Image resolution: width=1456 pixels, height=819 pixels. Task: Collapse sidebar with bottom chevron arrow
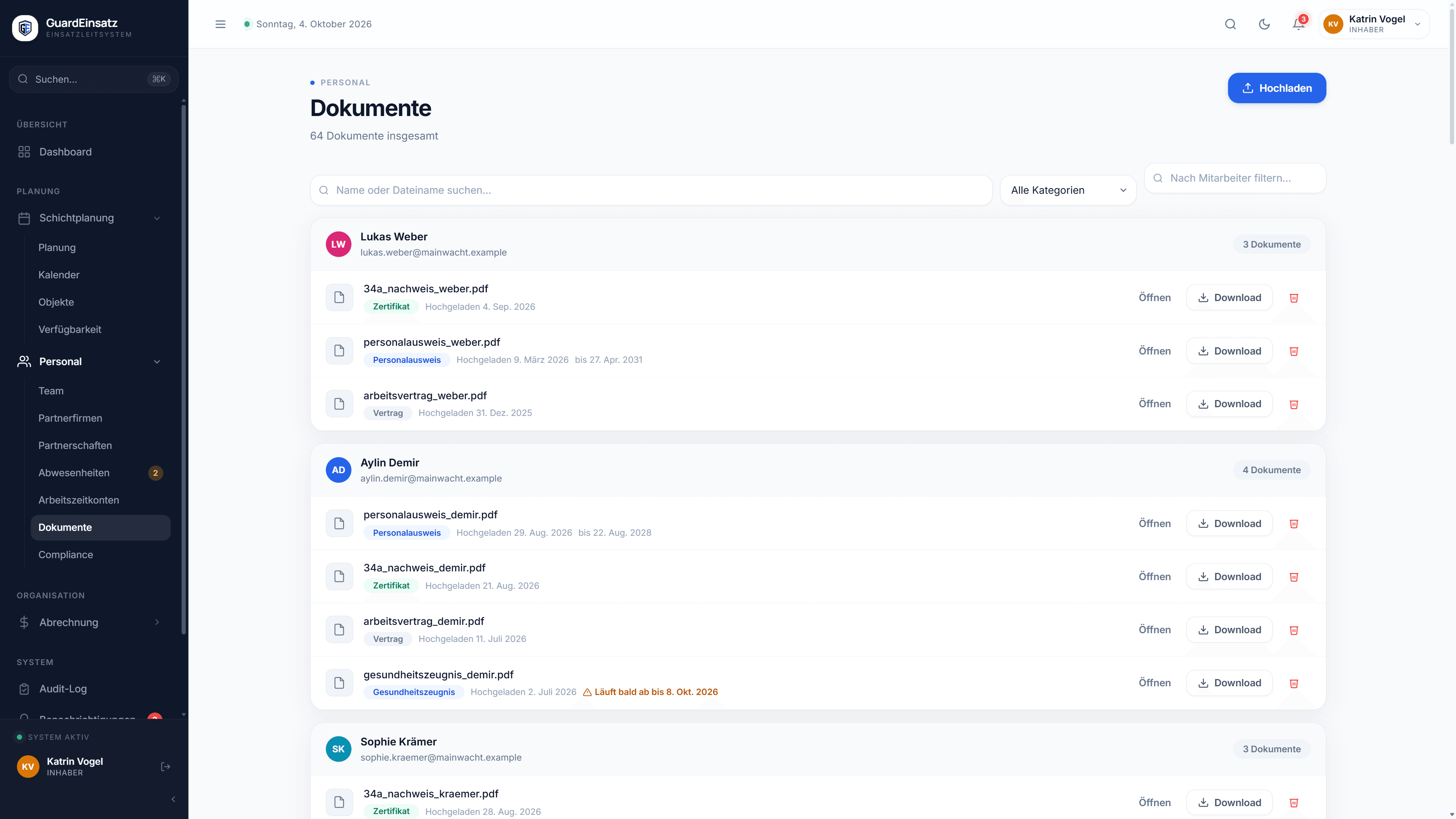(174, 799)
